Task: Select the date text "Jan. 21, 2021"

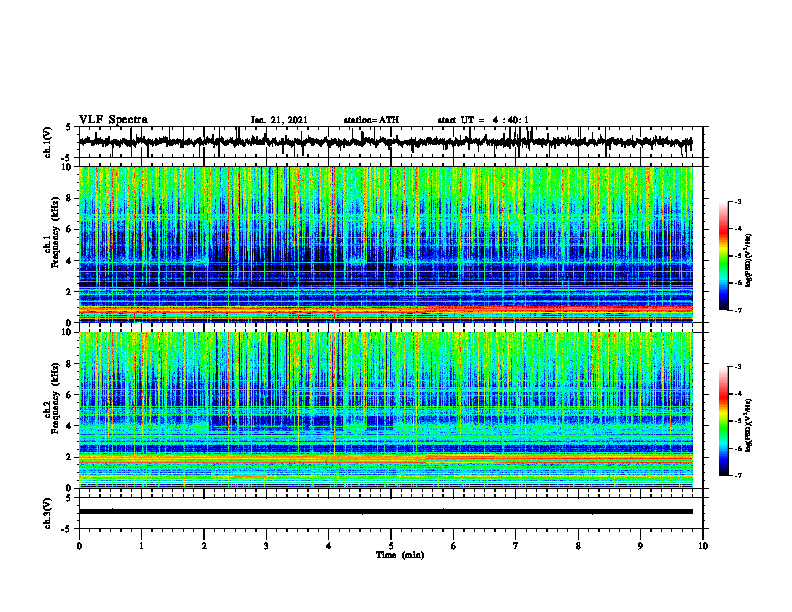Action: [x=279, y=120]
